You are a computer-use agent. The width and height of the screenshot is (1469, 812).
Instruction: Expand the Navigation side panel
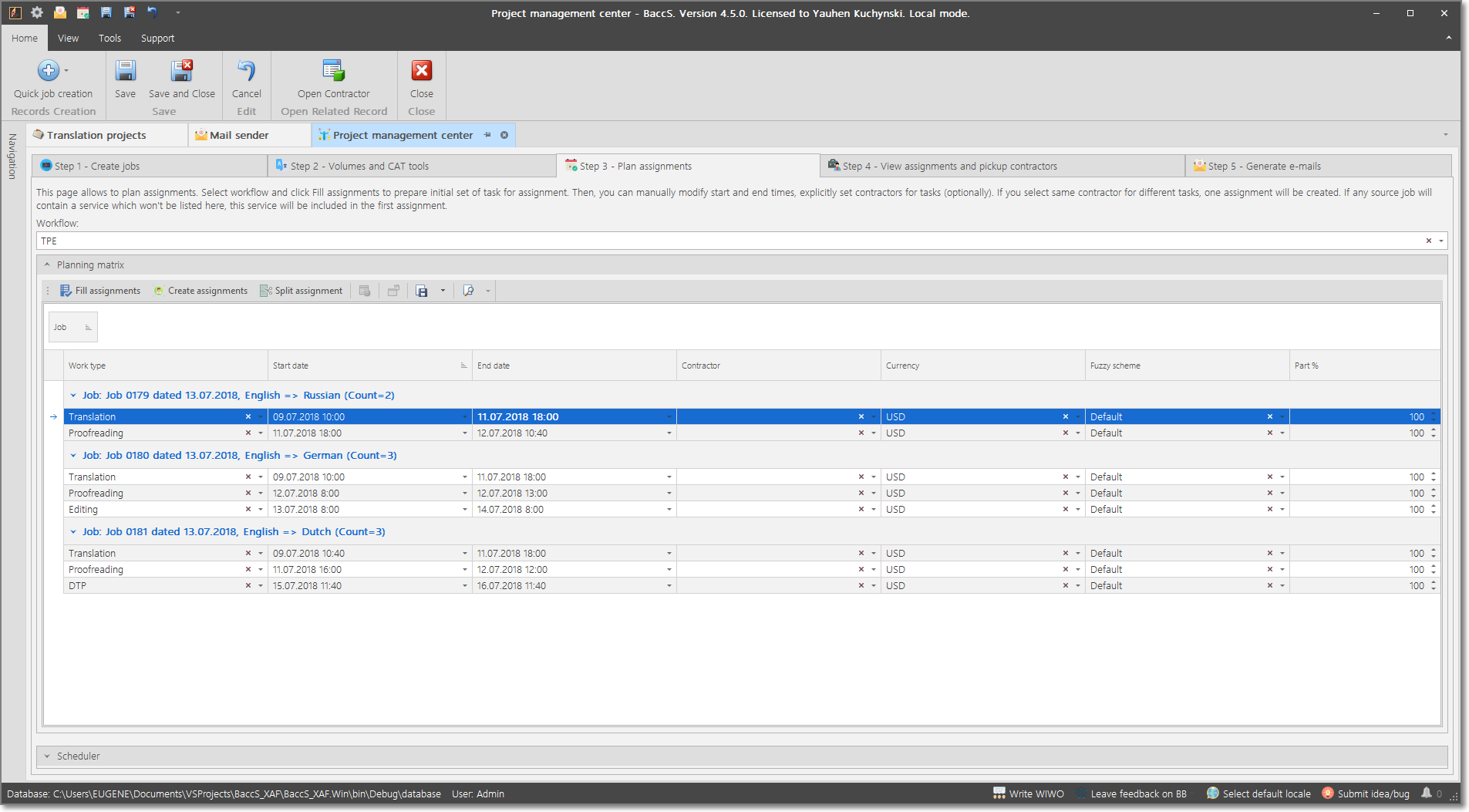tap(12, 157)
